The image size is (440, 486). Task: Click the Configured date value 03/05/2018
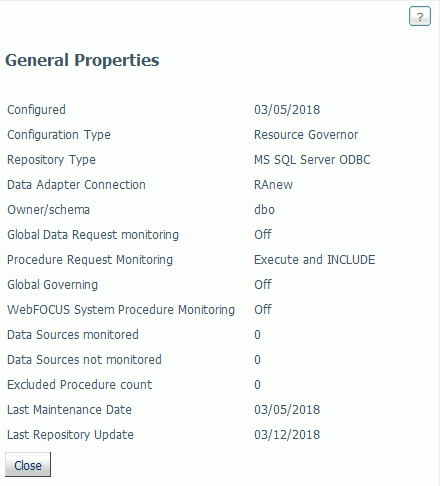tap(287, 110)
